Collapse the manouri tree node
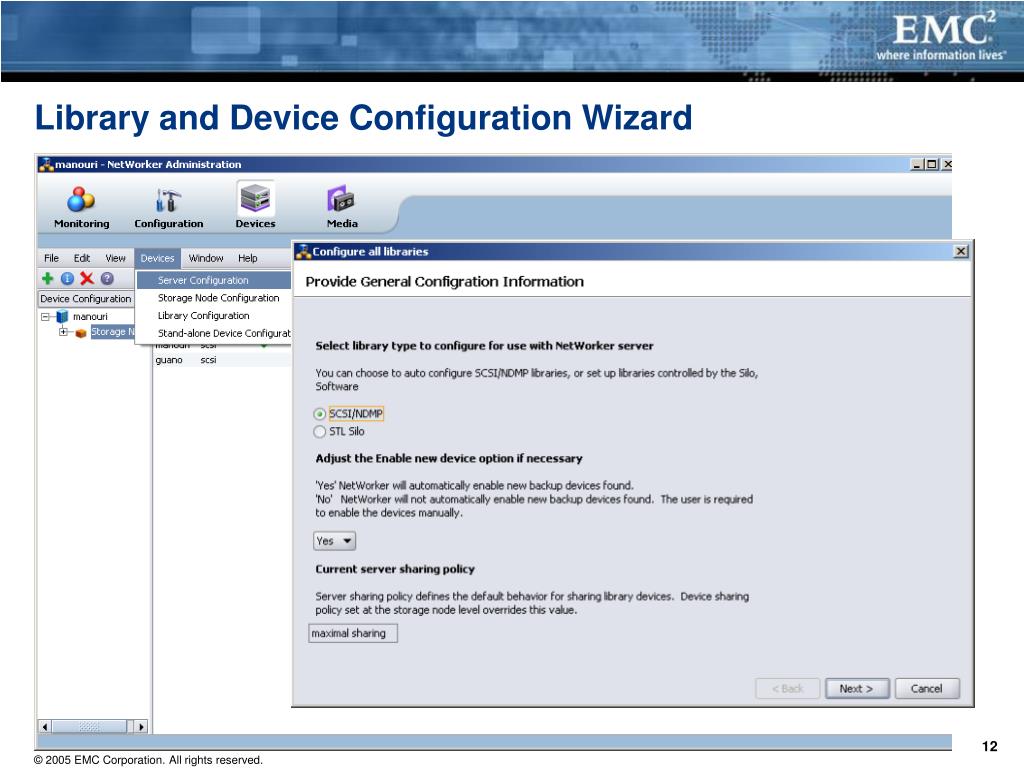The width and height of the screenshot is (1024, 768). coord(45,317)
